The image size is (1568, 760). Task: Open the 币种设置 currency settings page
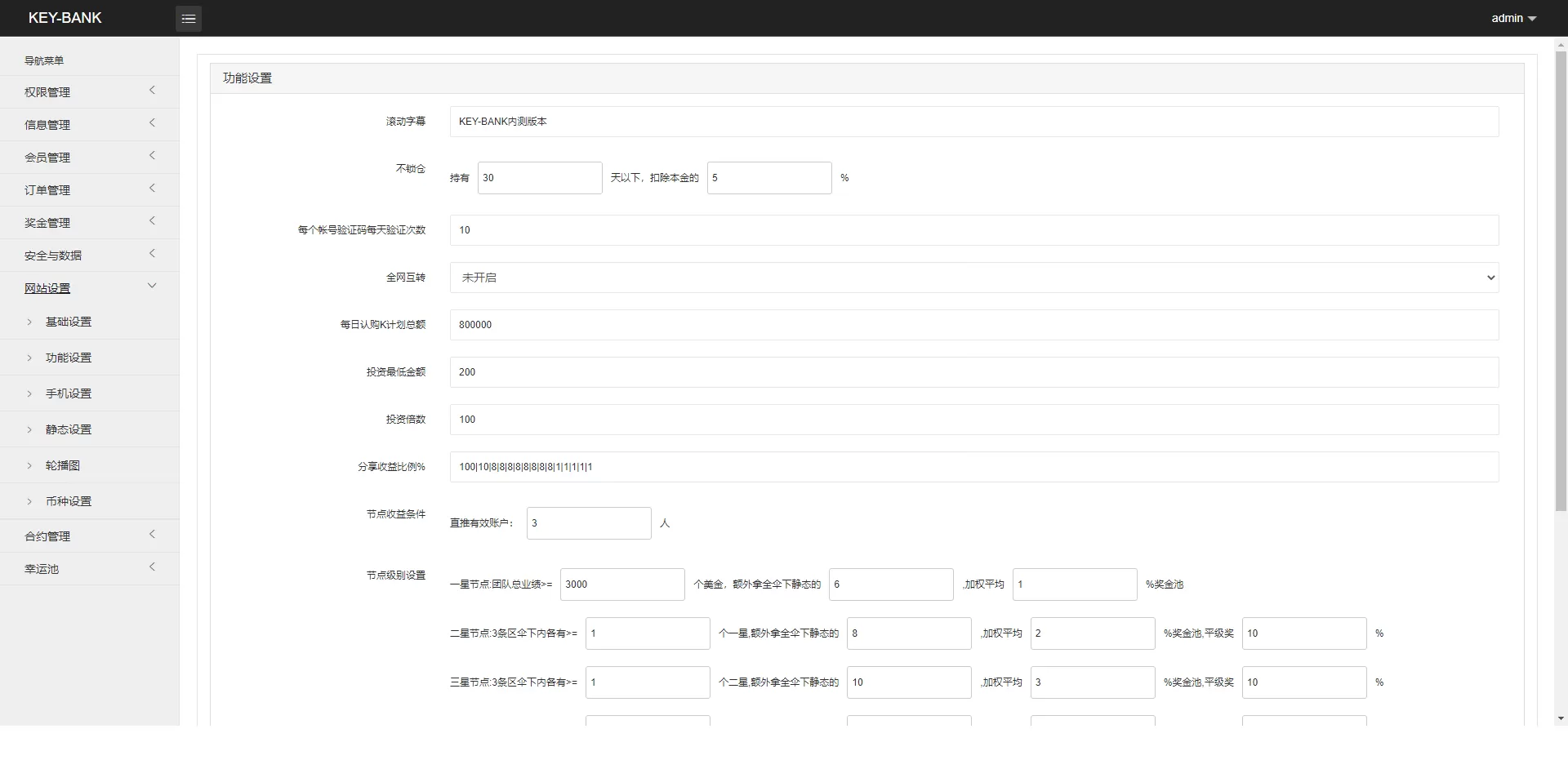coord(69,501)
